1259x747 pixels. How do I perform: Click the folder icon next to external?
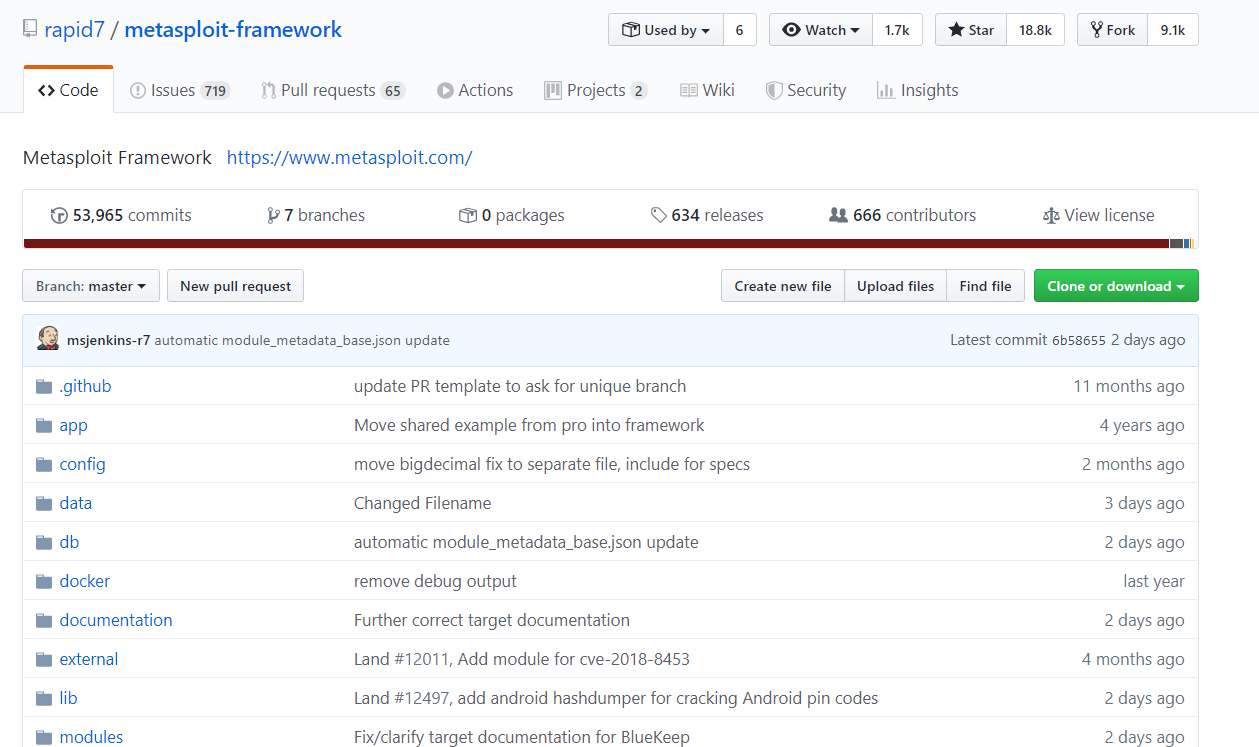(x=44, y=660)
